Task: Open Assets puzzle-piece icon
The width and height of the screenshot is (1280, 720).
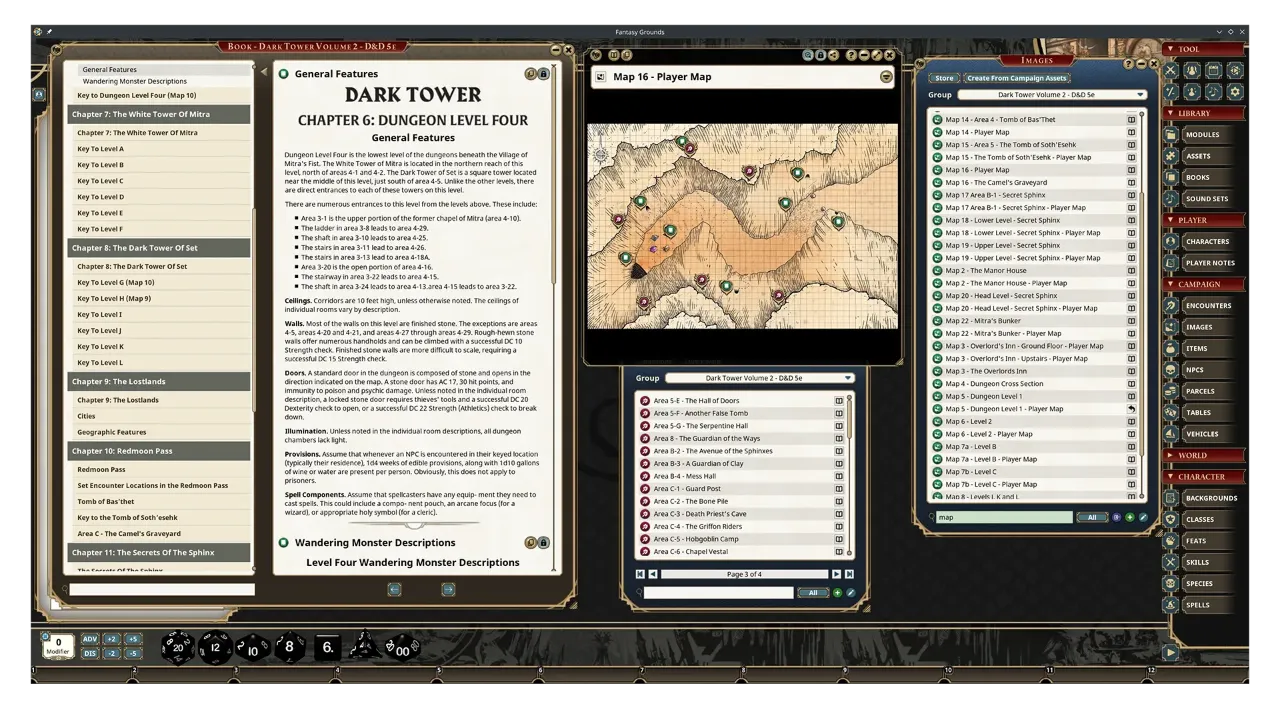Action: click(1170, 156)
